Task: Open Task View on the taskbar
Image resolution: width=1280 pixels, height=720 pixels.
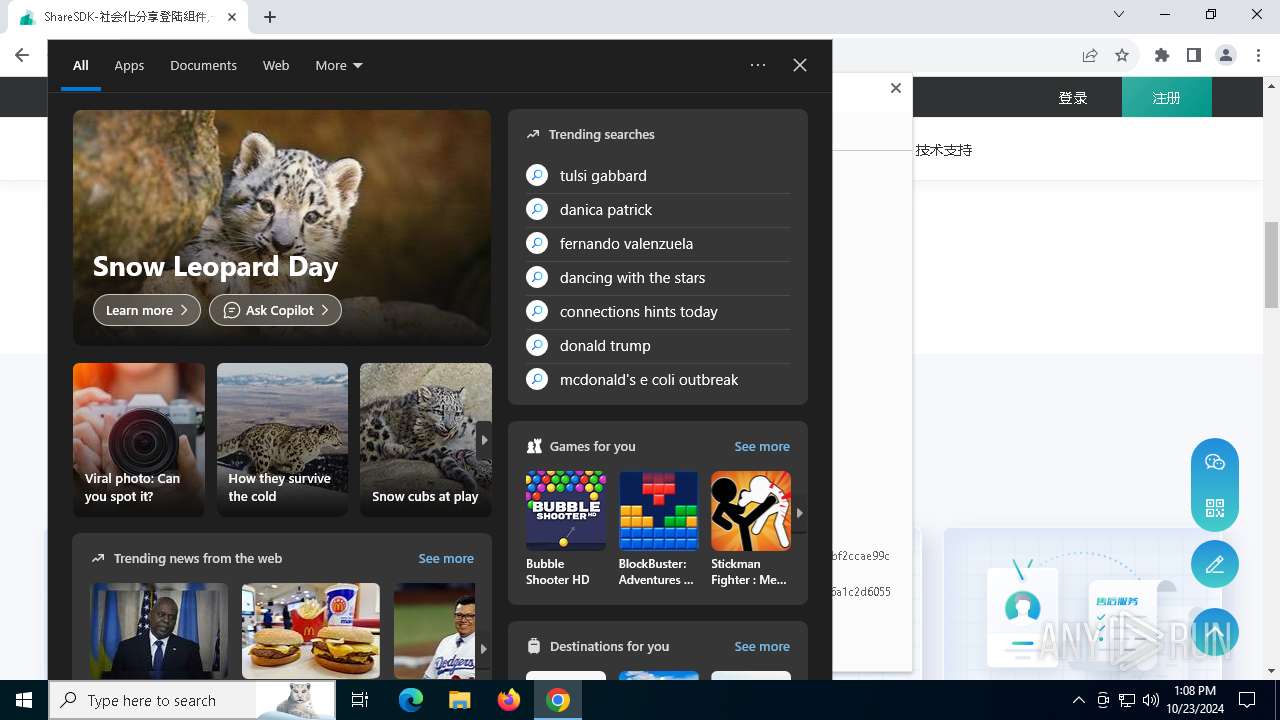Action: click(x=360, y=700)
